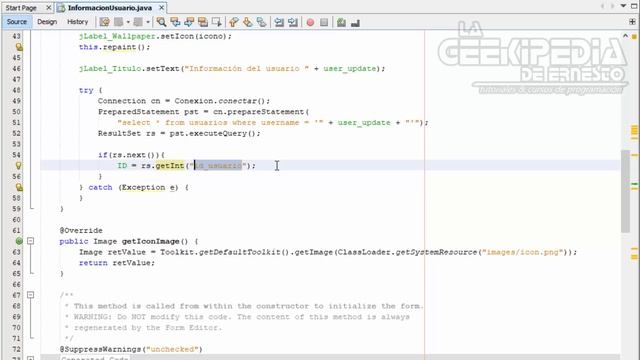Click 'return retValue;' statement
640x360 pixels.
117,263
